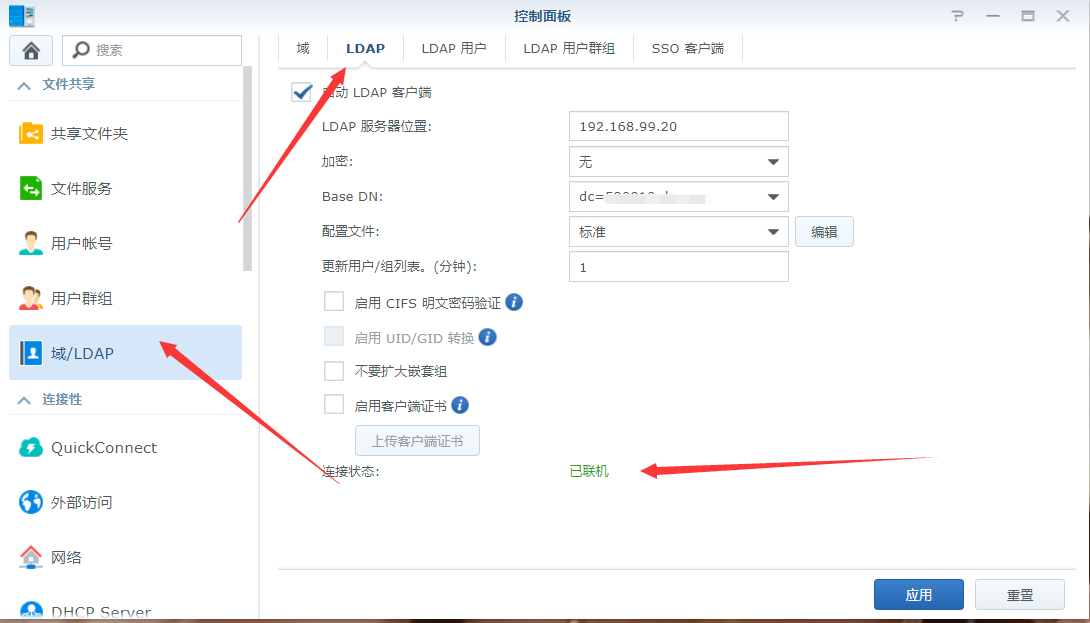Tick 启用客户端证书 checkbox
Viewport: 1090px width, 623px height.
pyautogui.click(x=334, y=405)
